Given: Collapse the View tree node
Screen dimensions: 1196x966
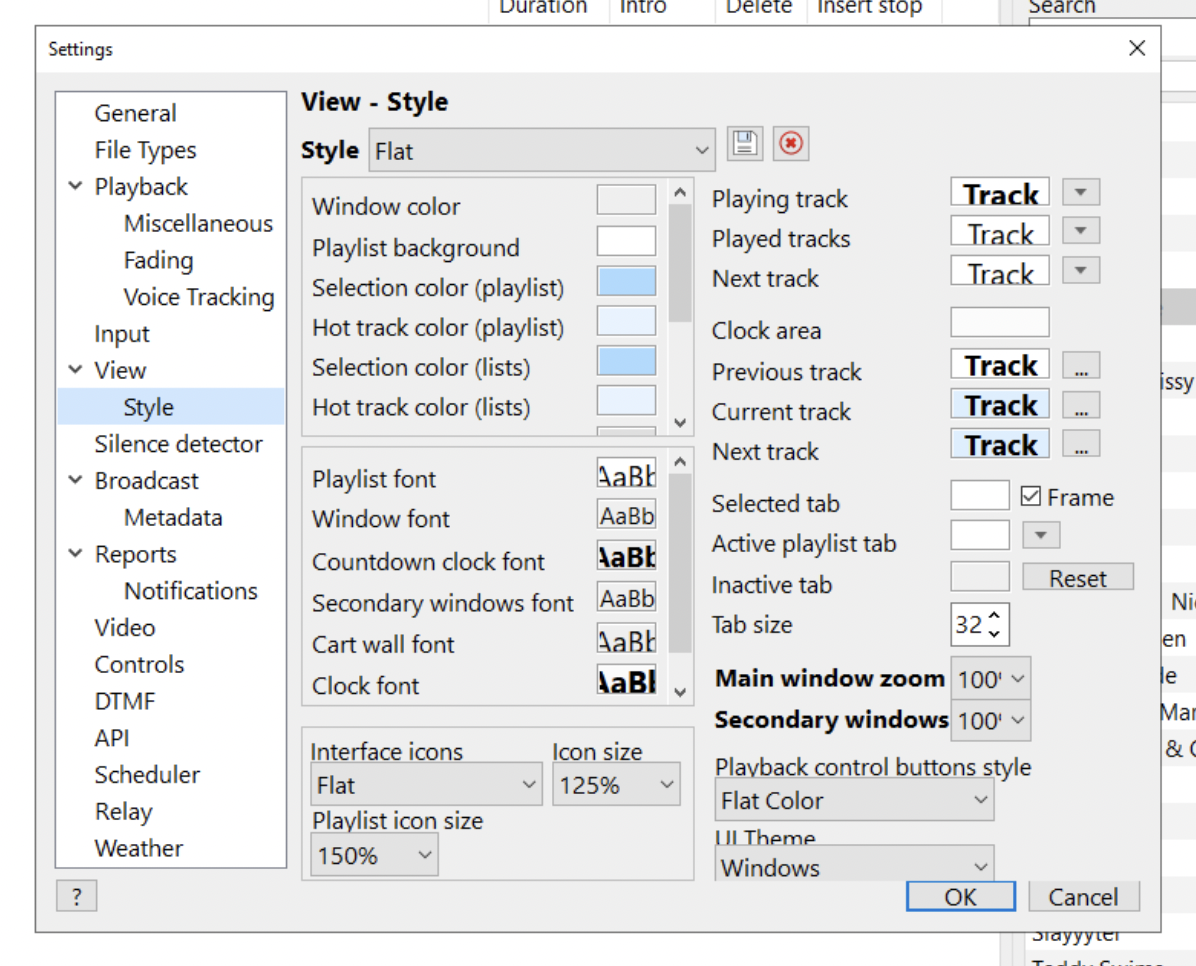Looking at the screenshot, I should (76, 370).
